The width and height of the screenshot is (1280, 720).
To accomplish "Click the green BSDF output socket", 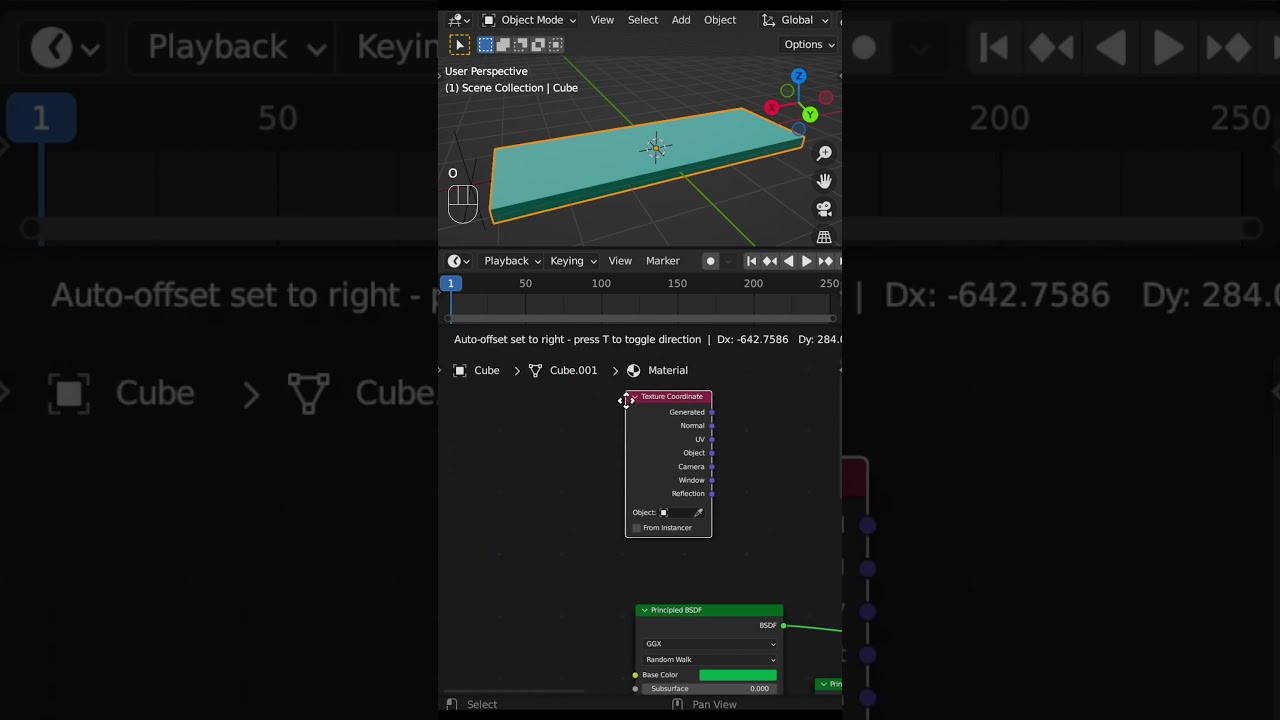I will tap(783, 626).
